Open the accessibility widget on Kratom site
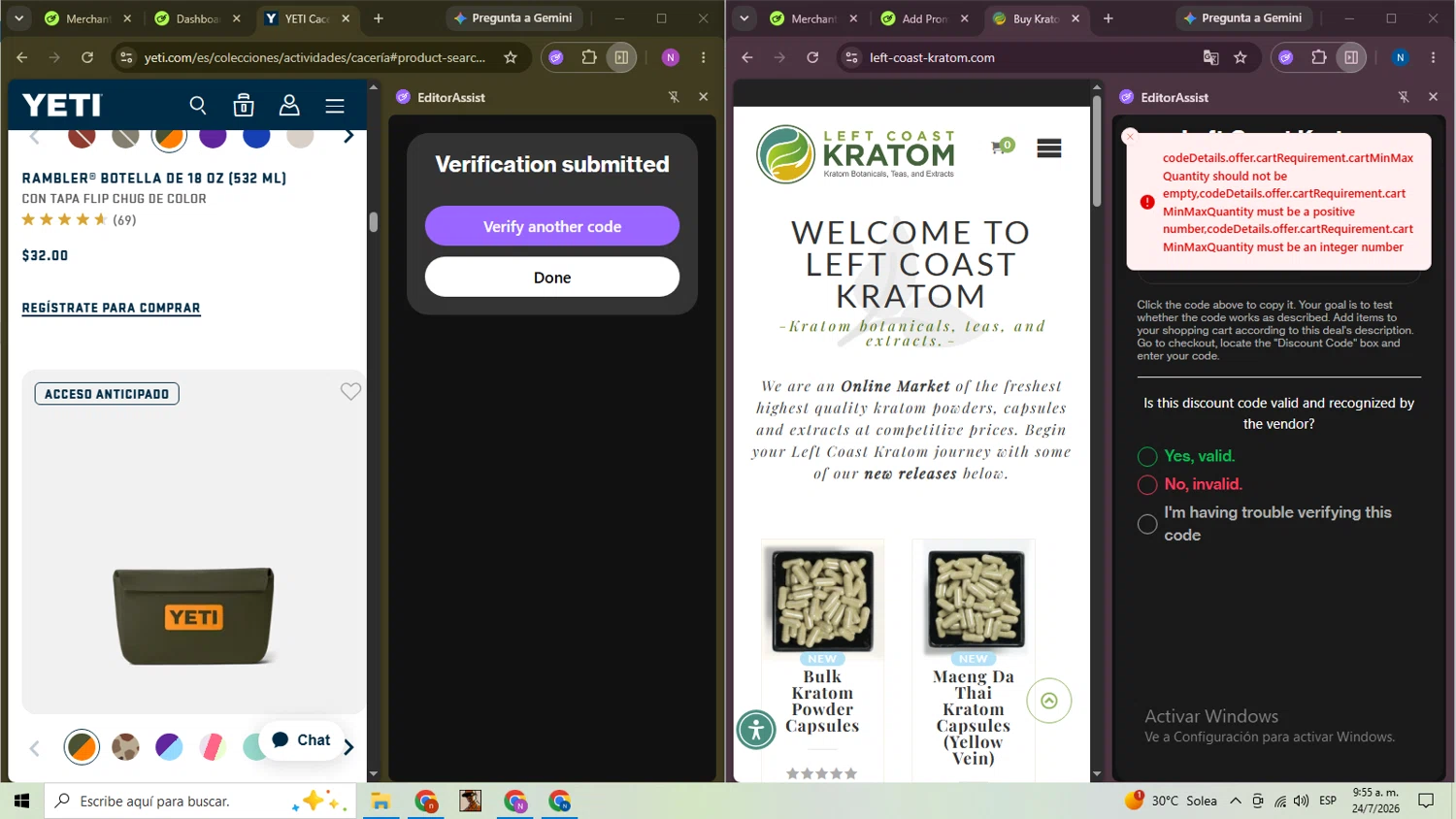The height and width of the screenshot is (819, 1456). [756, 730]
